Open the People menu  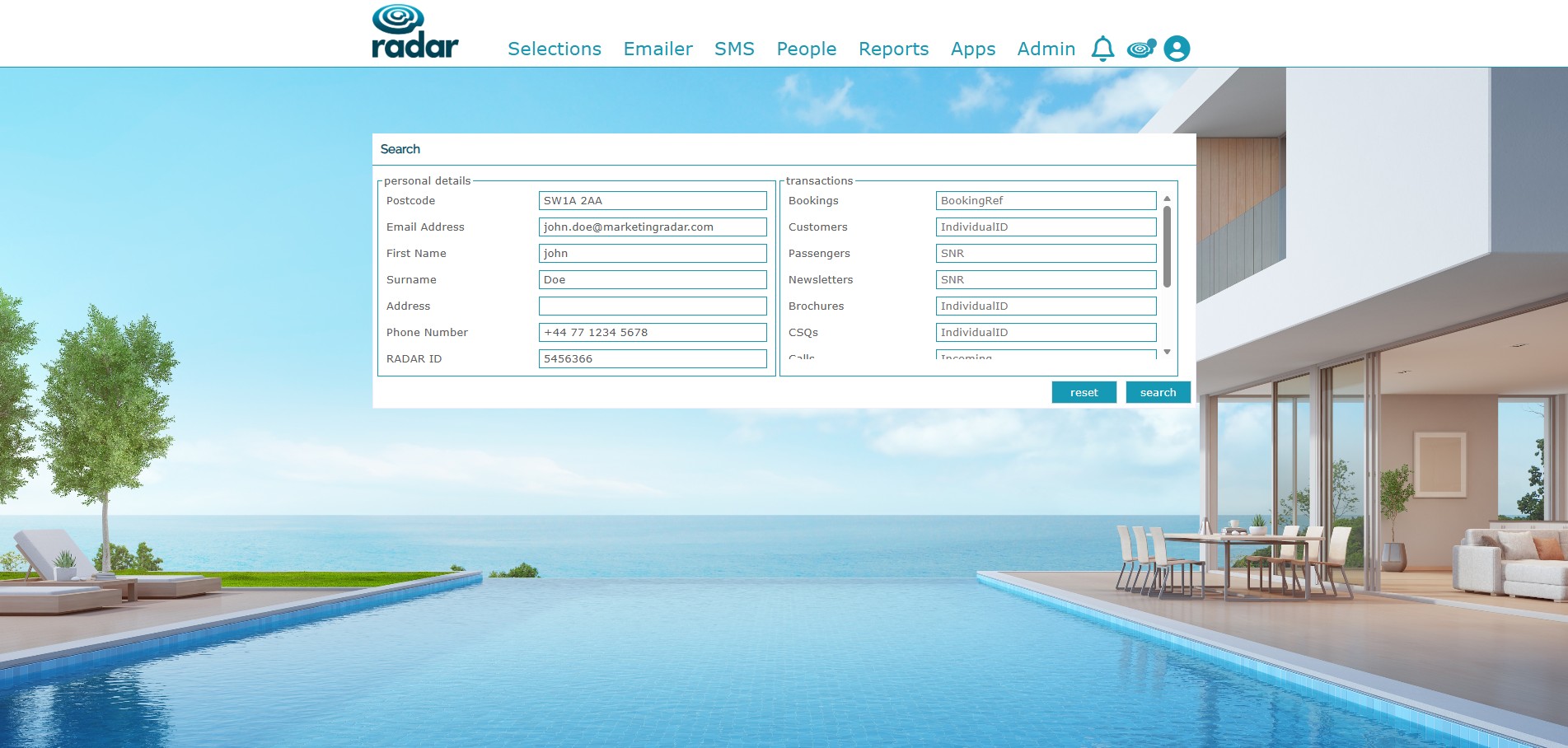807,49
